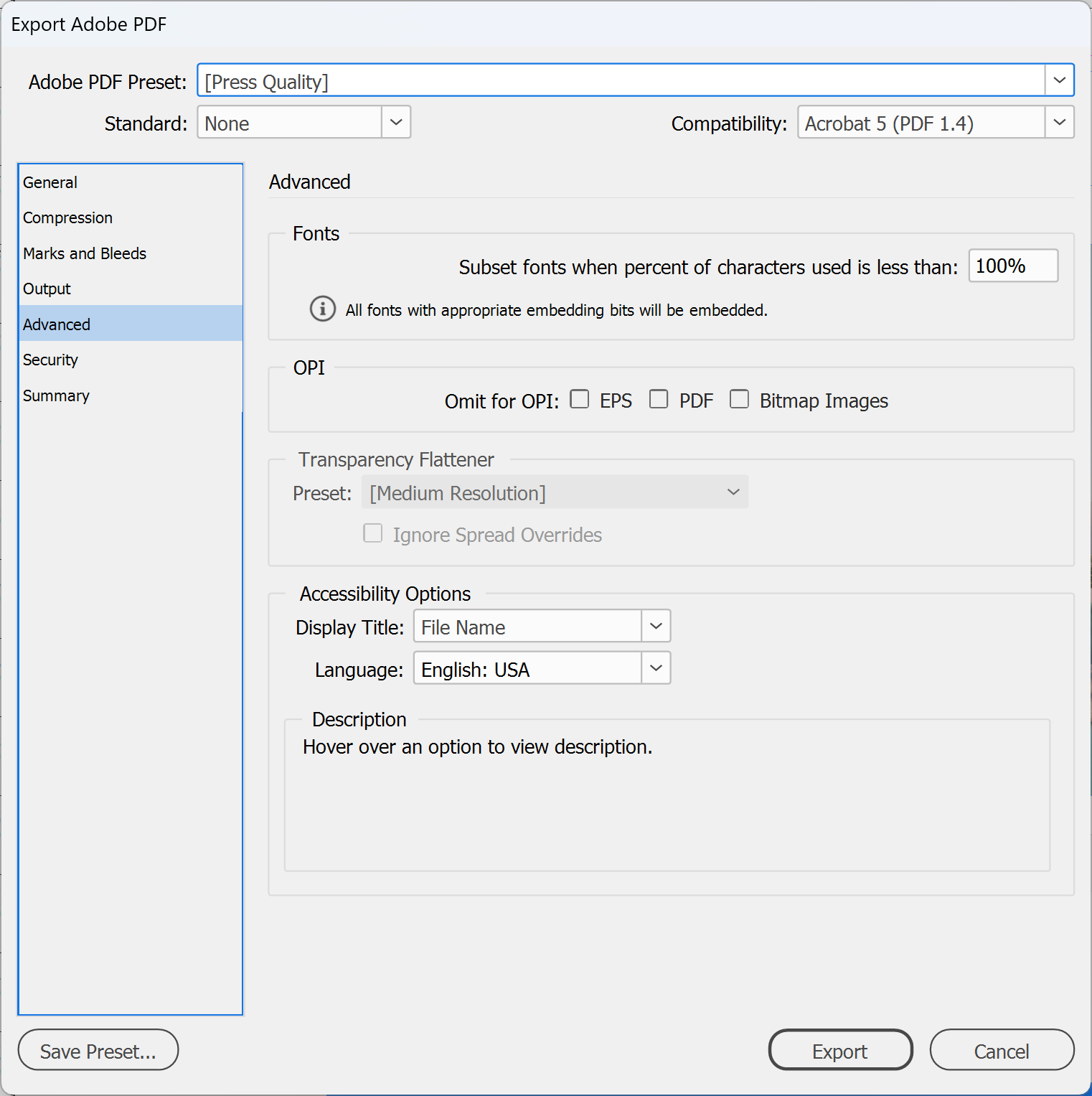Open the Compatibility dropdown
The width and height of the screenshot is (1092, 1096).
click(936, 123)
